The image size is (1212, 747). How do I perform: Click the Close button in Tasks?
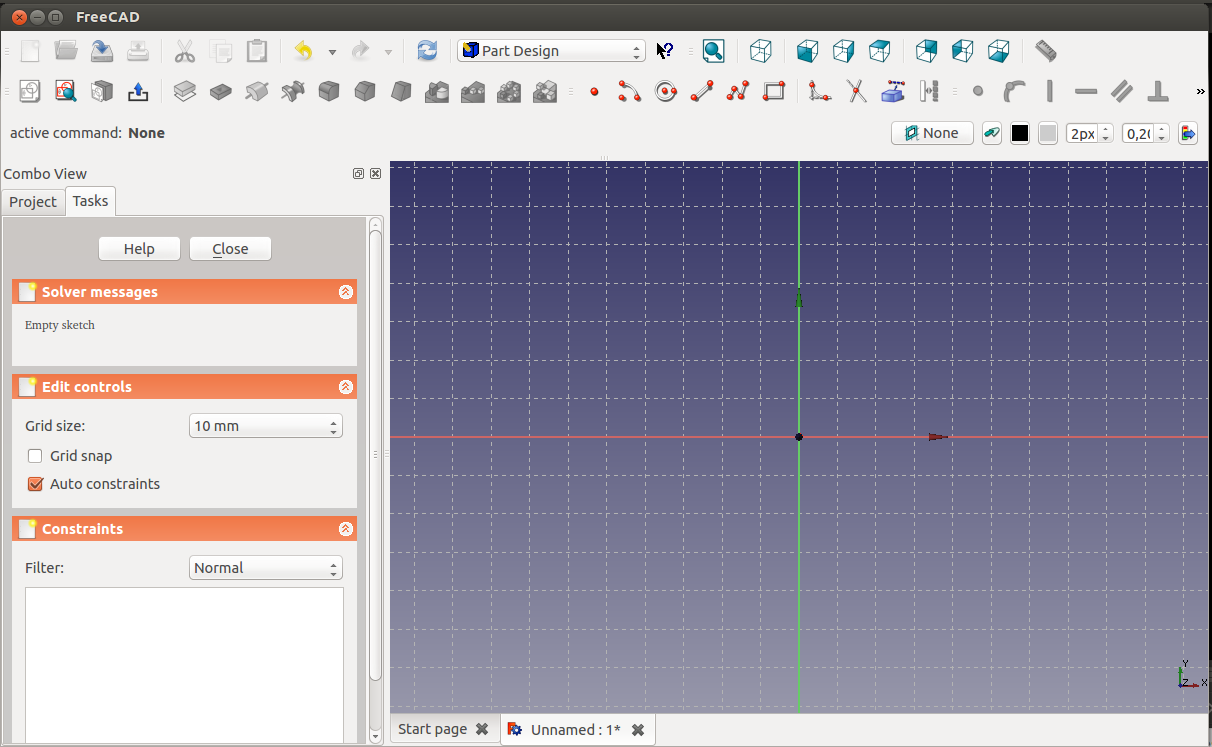click(x=230, y=249)
